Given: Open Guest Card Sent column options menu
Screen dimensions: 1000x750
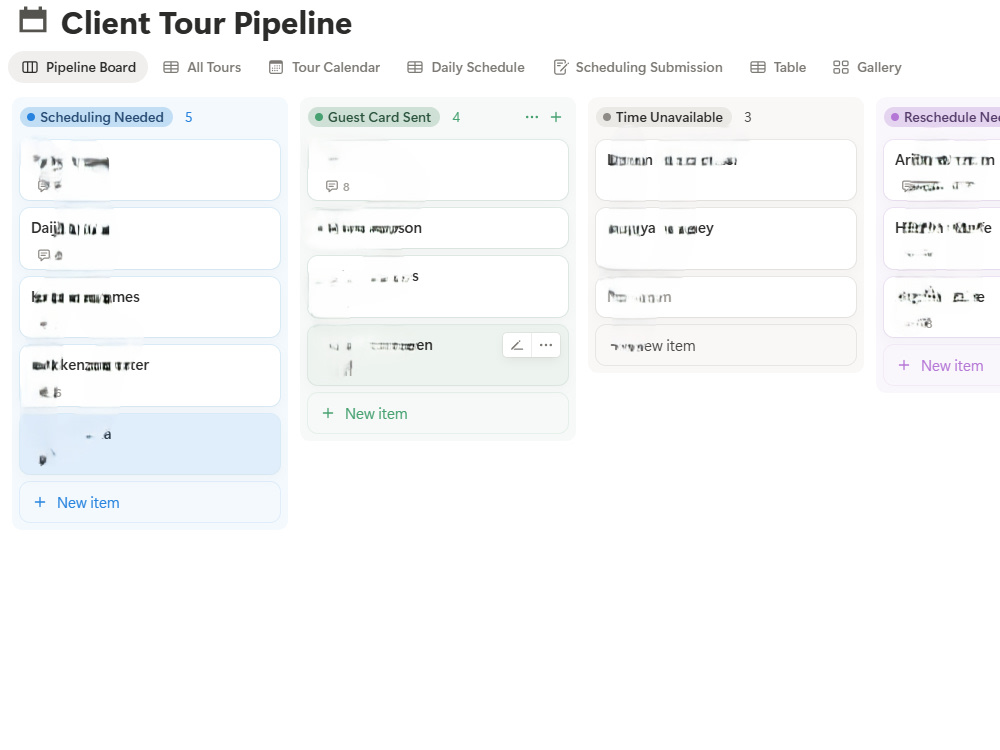Looking at the screenshot, I should pyautogui.click(x=532, y=117).
